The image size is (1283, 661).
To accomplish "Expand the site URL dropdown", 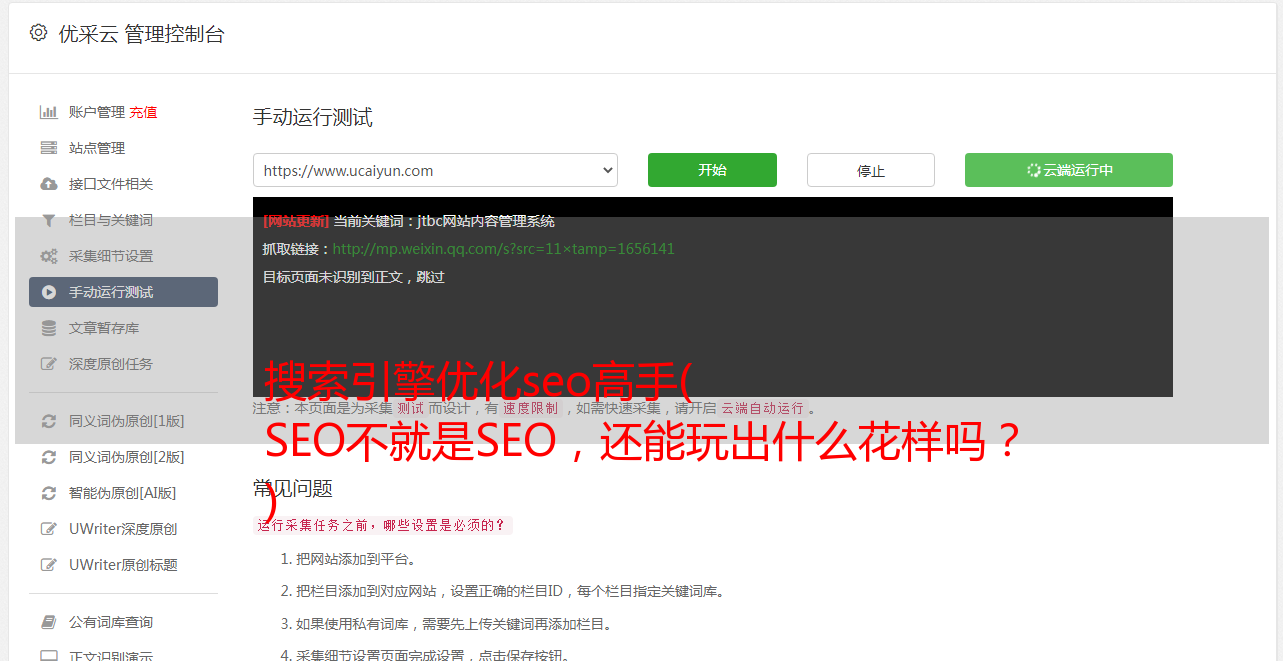I will tap(435, 170).
